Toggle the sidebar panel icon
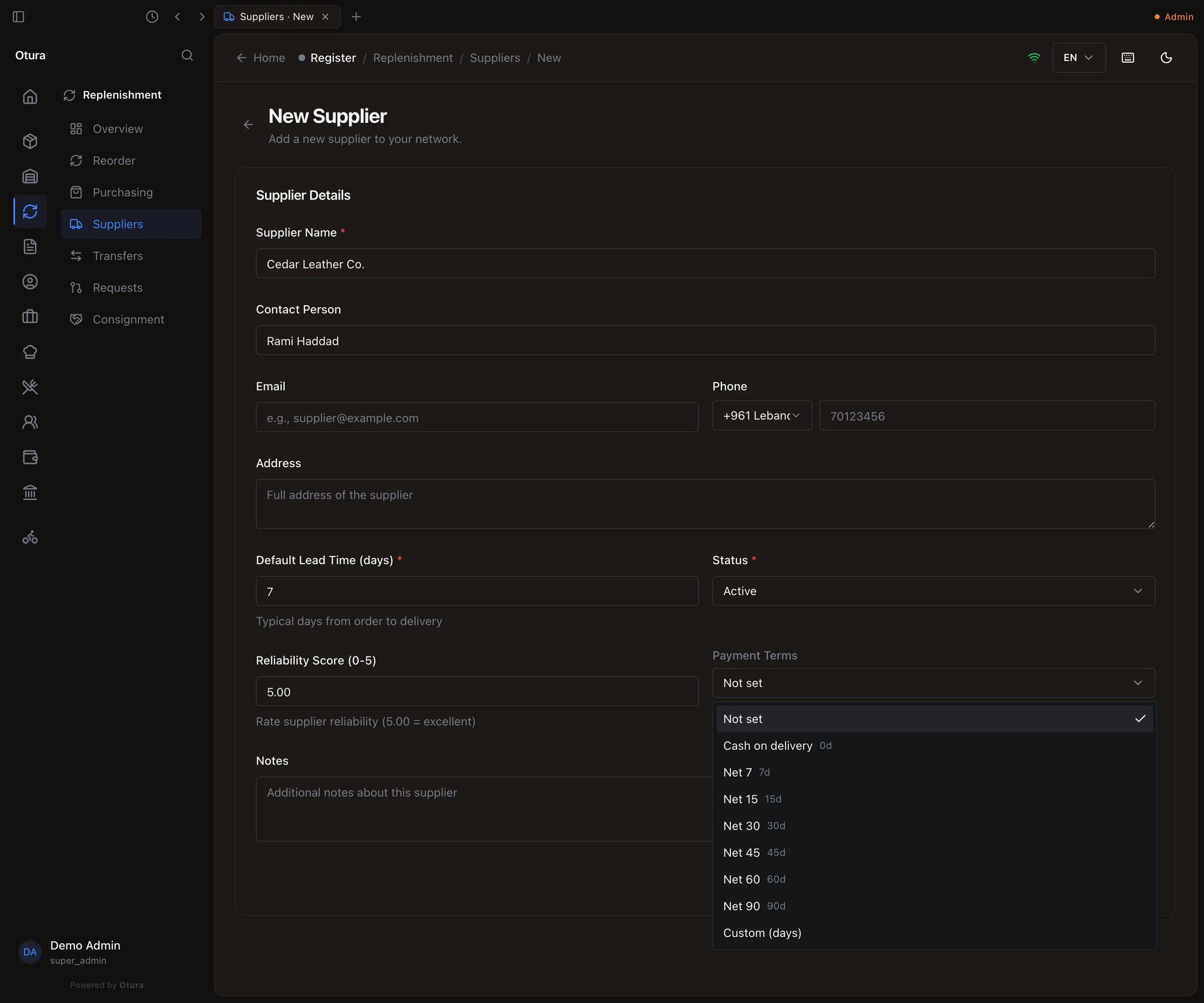The height and width of the screenshot is (1003, 1204). (18, 17)
